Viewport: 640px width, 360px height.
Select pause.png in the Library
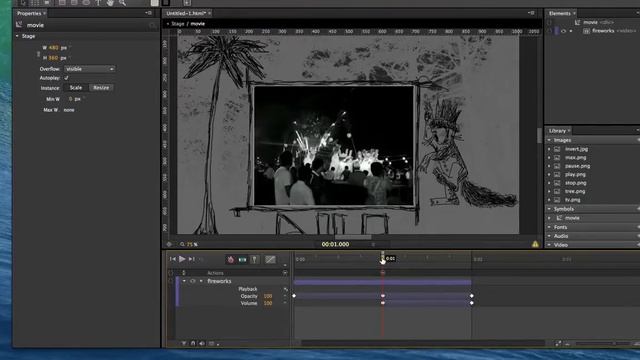[578, 166]
